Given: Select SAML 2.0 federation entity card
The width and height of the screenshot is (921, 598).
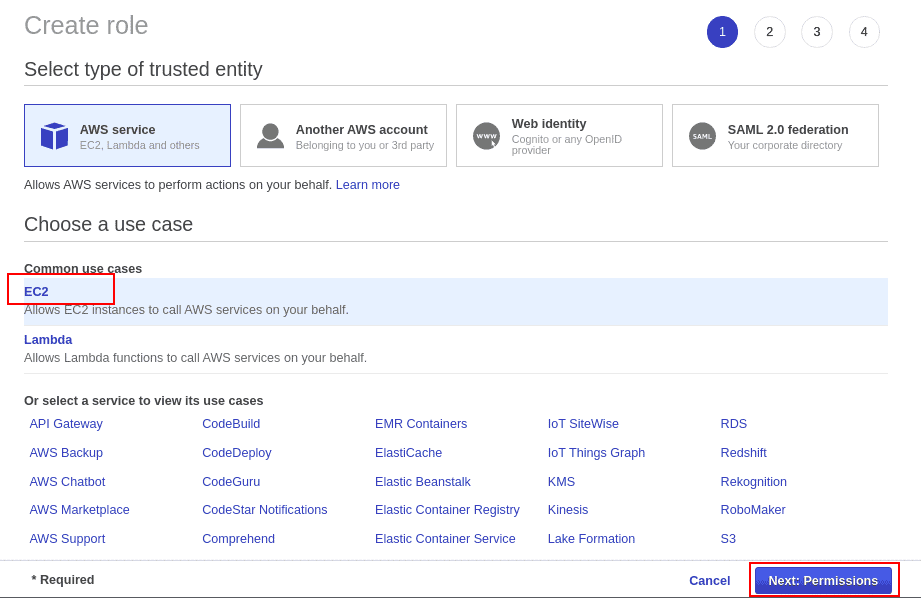Looking at the screenshot, I should tap(775, 136).
